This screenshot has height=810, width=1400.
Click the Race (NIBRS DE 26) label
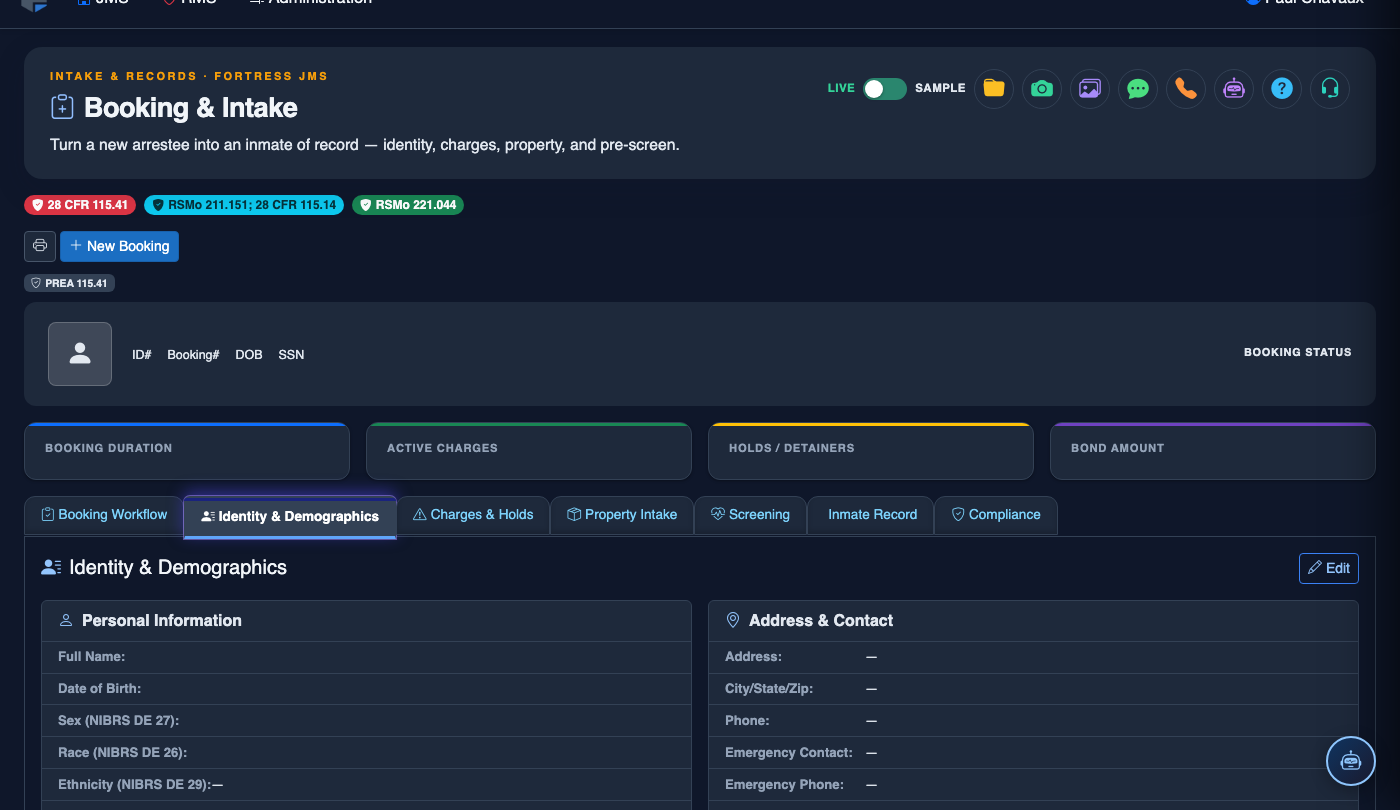coord(123,753)
